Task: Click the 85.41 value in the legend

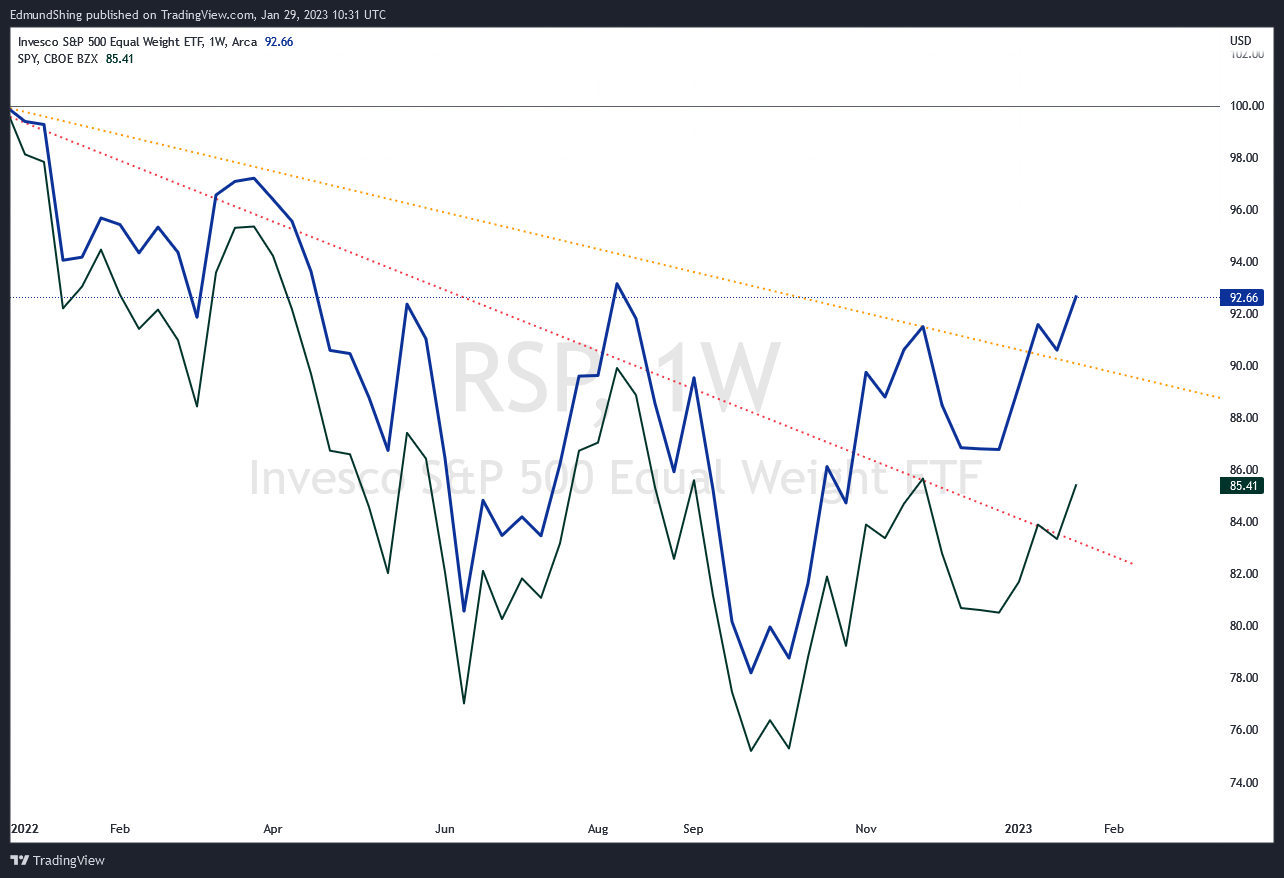Action: [x=119, y=59]
